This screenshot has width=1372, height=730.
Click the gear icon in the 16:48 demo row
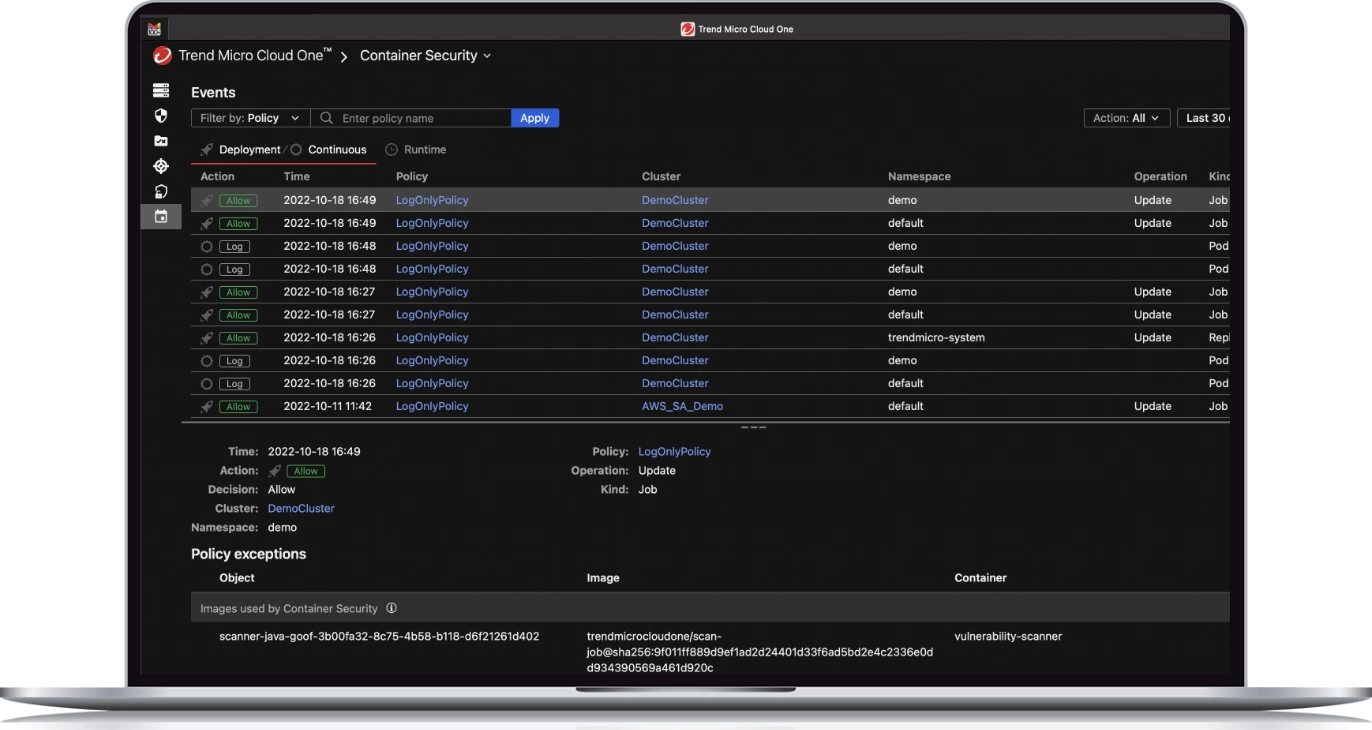coord(207,246)
